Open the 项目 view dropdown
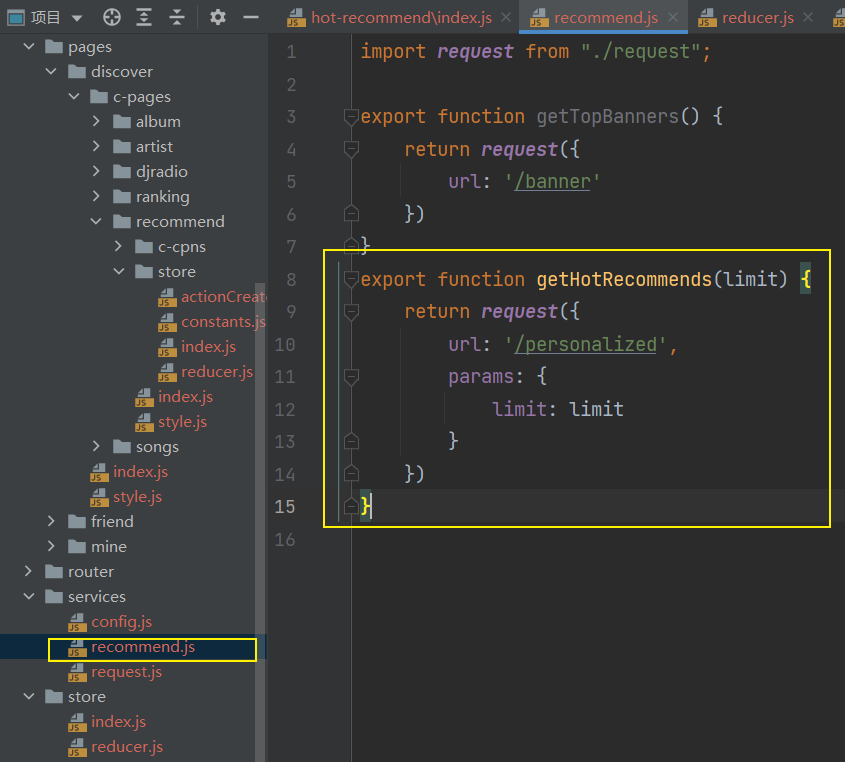The width and height of the screenshot is (845, 762). point(77,18)
